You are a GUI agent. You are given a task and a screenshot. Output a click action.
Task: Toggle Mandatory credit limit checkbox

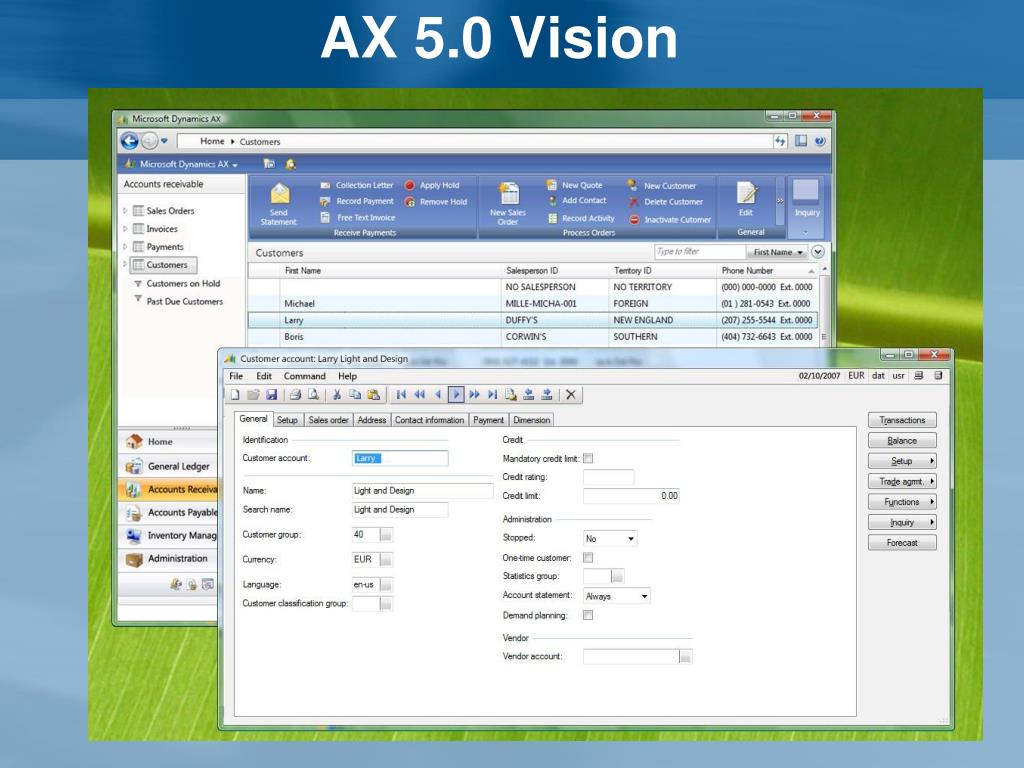(x=588, y=458)
